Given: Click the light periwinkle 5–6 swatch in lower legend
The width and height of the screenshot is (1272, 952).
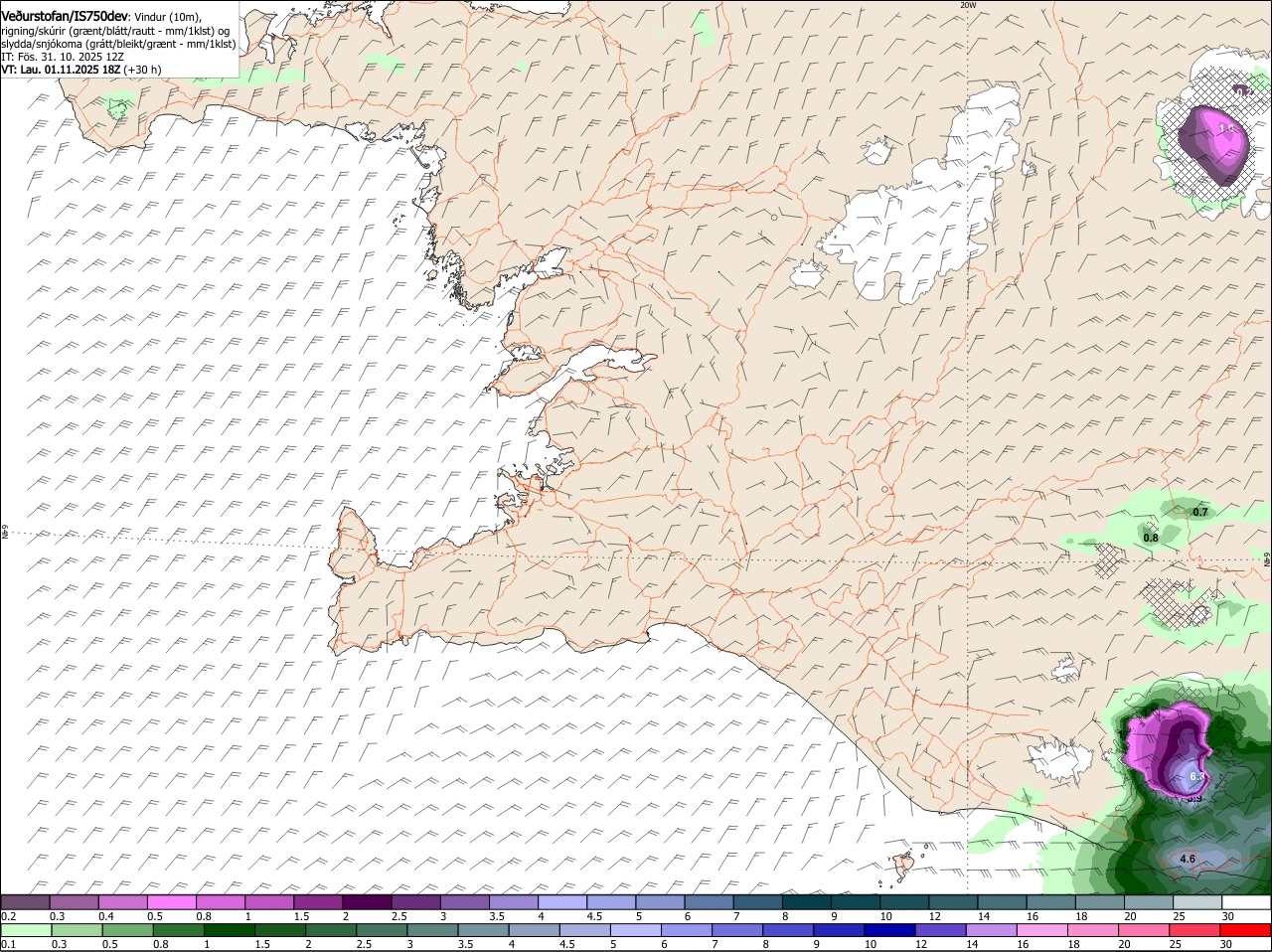Looking at the screenshot, I should (x=637, y=930).
